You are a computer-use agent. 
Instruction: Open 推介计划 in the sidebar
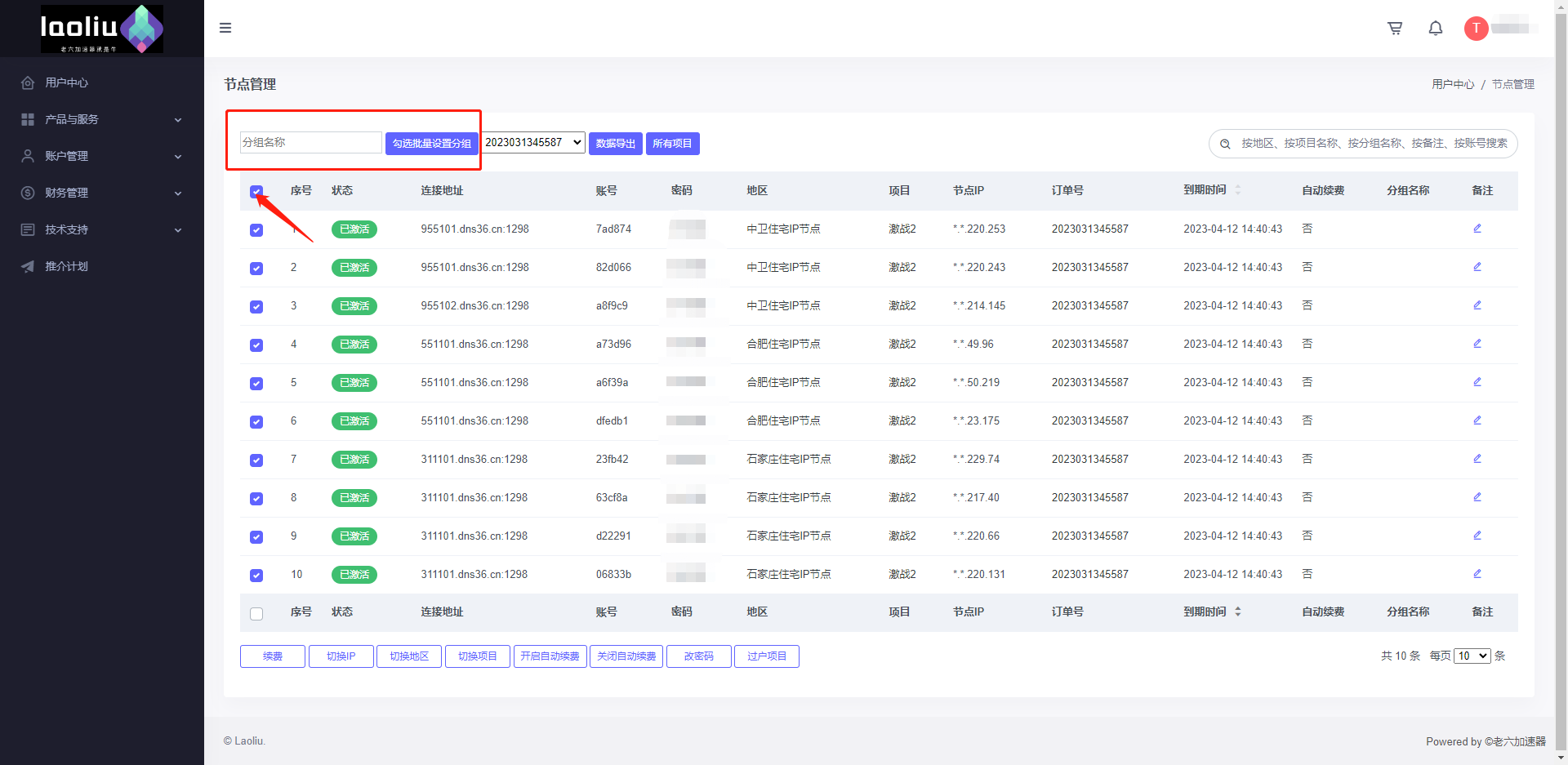click(x=67, y=266)
